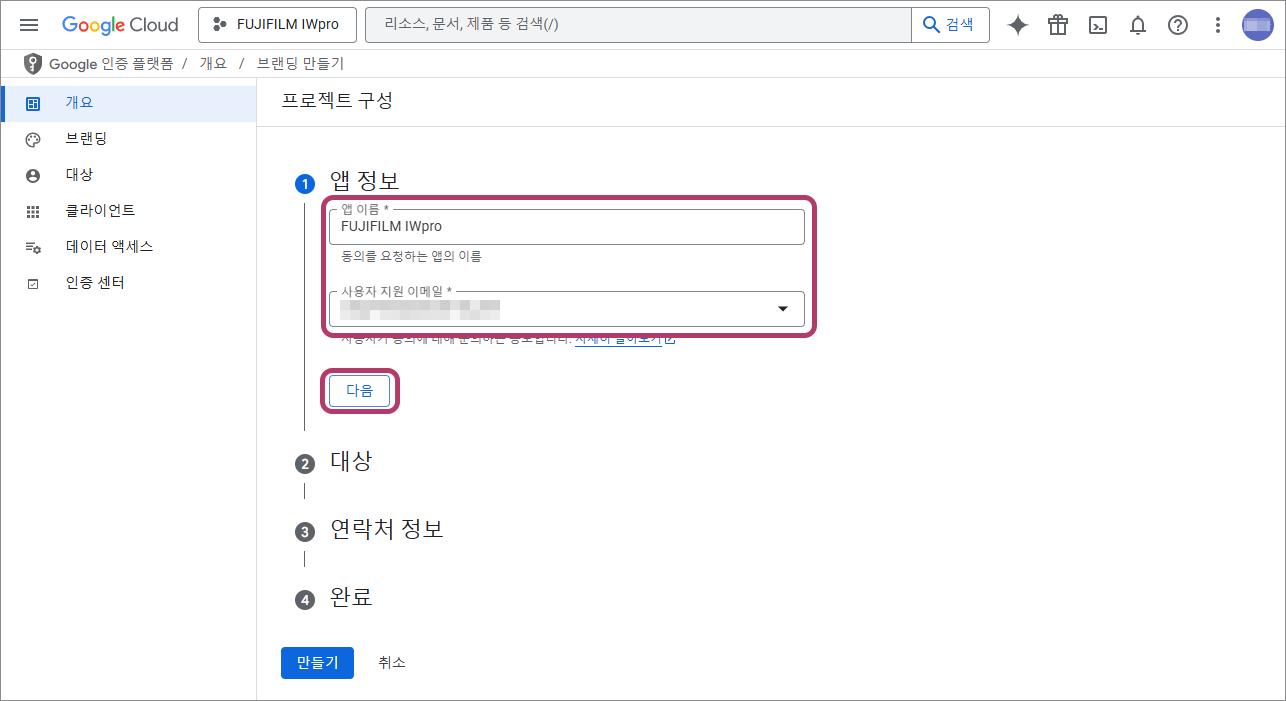This screenshot has height=701, width=1286.
Task: Click the blue 만들기 button
Action: tap(317, 663)
